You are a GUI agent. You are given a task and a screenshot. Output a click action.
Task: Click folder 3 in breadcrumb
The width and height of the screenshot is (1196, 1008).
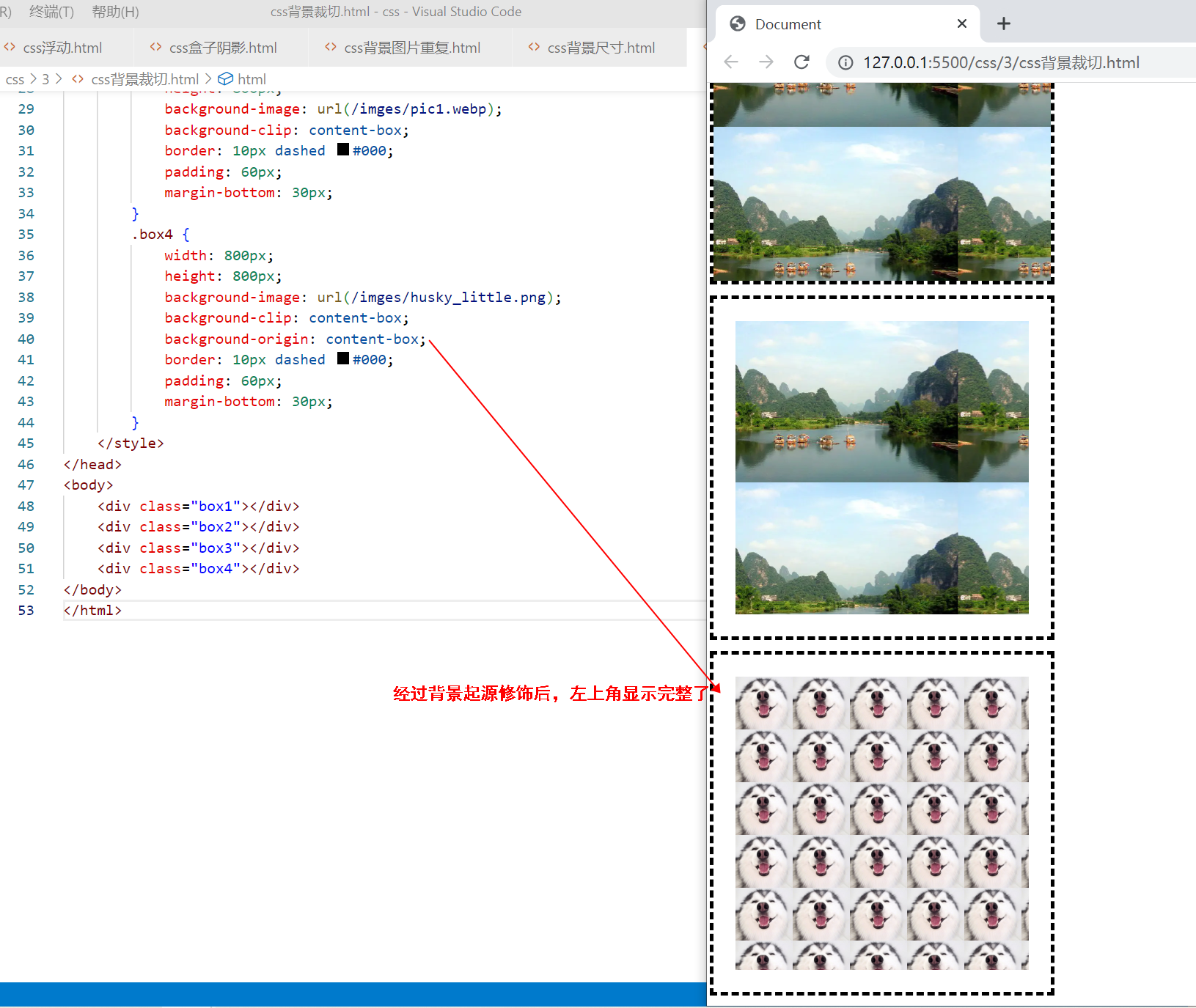pyautogui.click(x=45, y=79)
